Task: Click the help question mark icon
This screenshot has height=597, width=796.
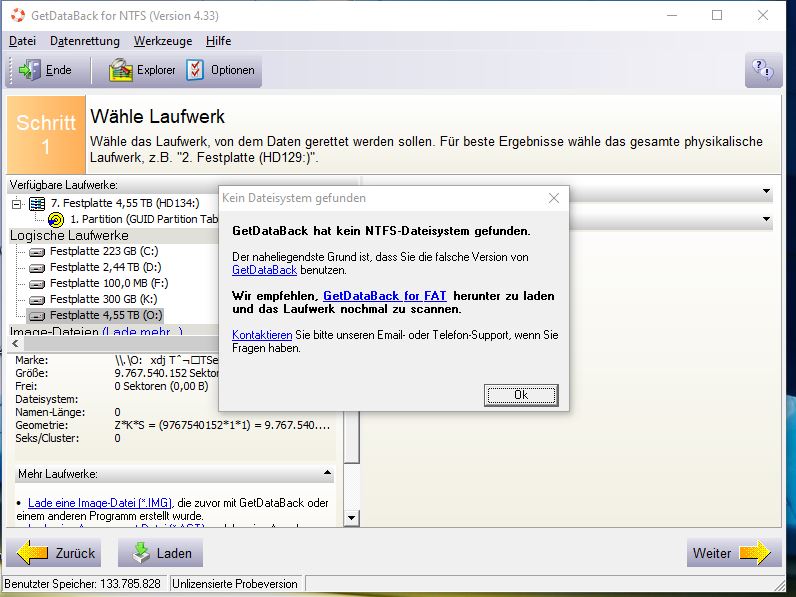Action: 763,70
